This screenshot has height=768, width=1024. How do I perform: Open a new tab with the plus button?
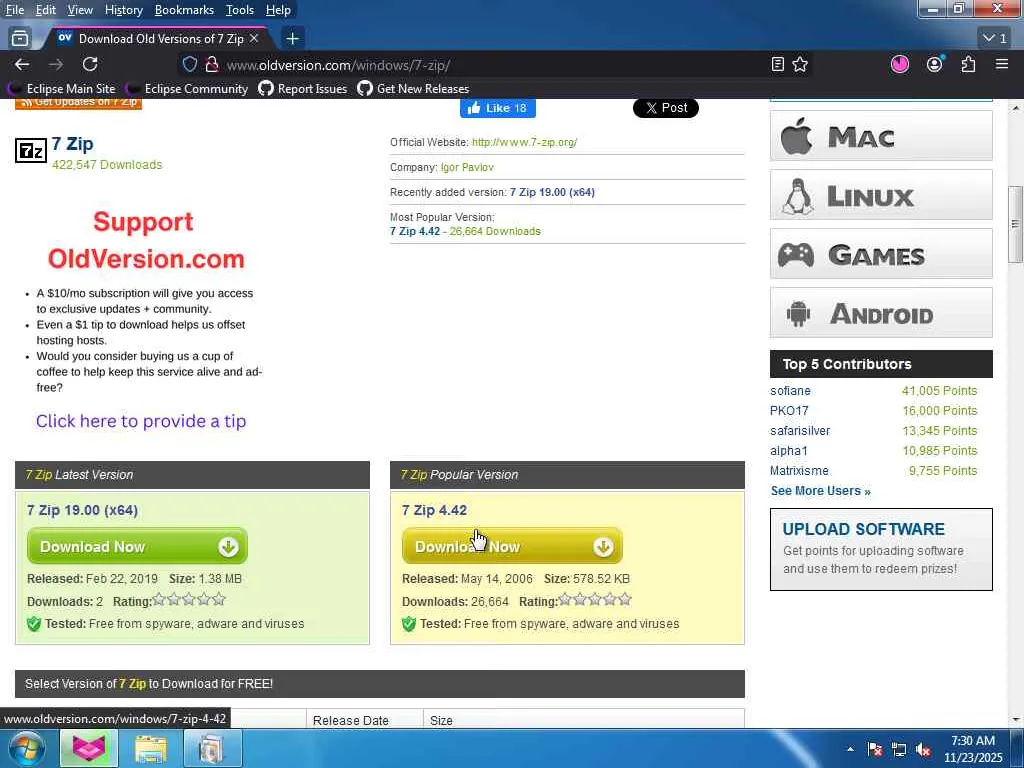click(293, 39)
